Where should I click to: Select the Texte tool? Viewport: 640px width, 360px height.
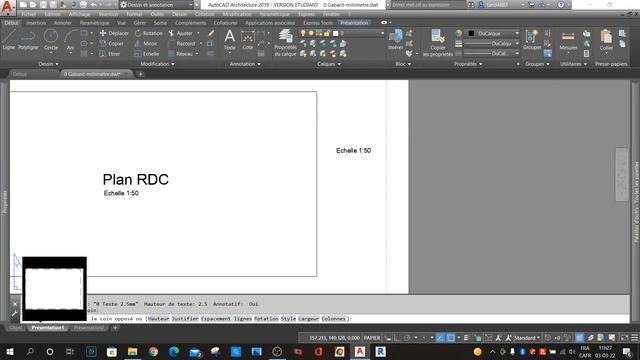tap(230, 40)
